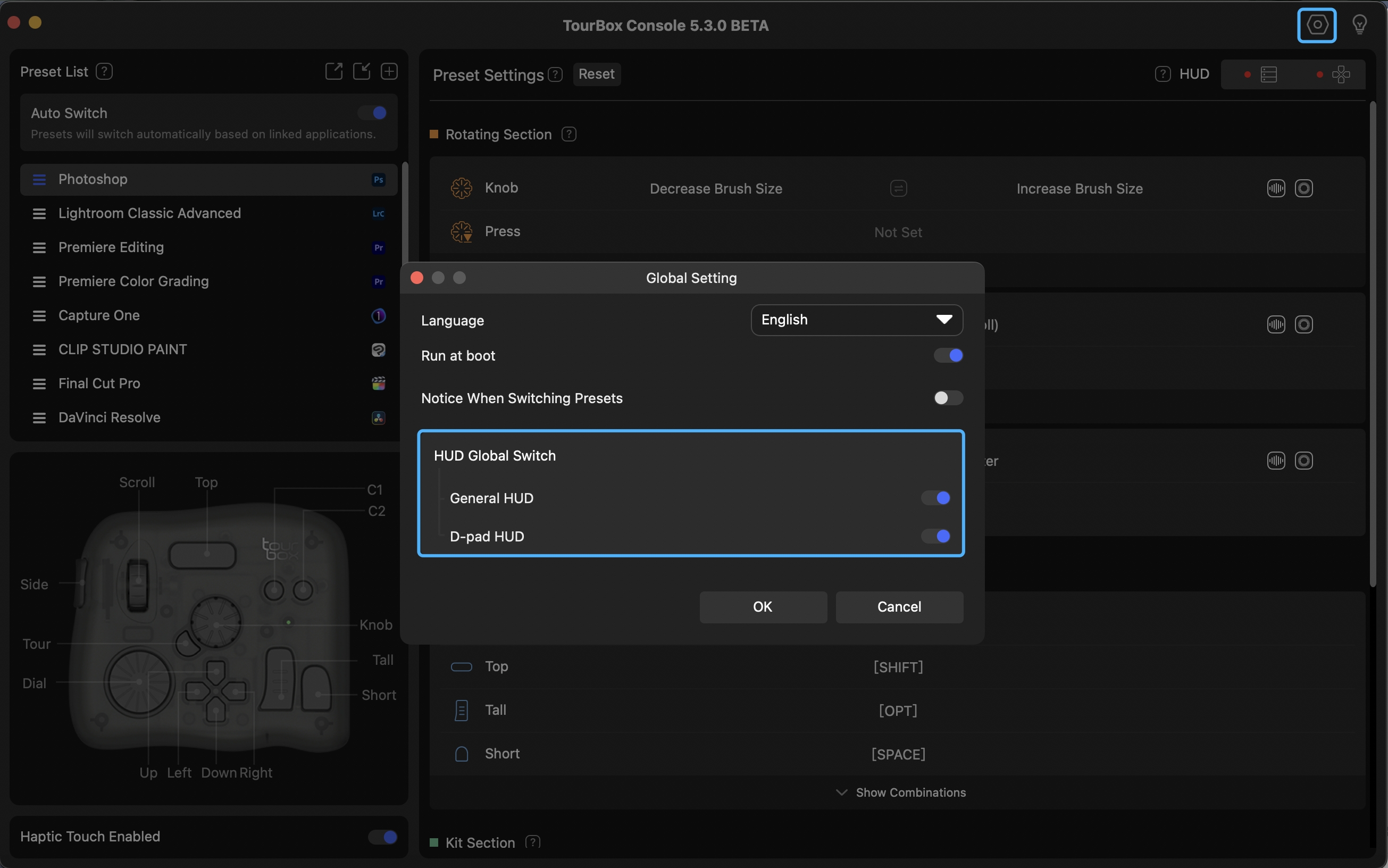Click the [SPACE] assignment for Short
This screenshot has height=868, width=1388.
coord(898,754)
